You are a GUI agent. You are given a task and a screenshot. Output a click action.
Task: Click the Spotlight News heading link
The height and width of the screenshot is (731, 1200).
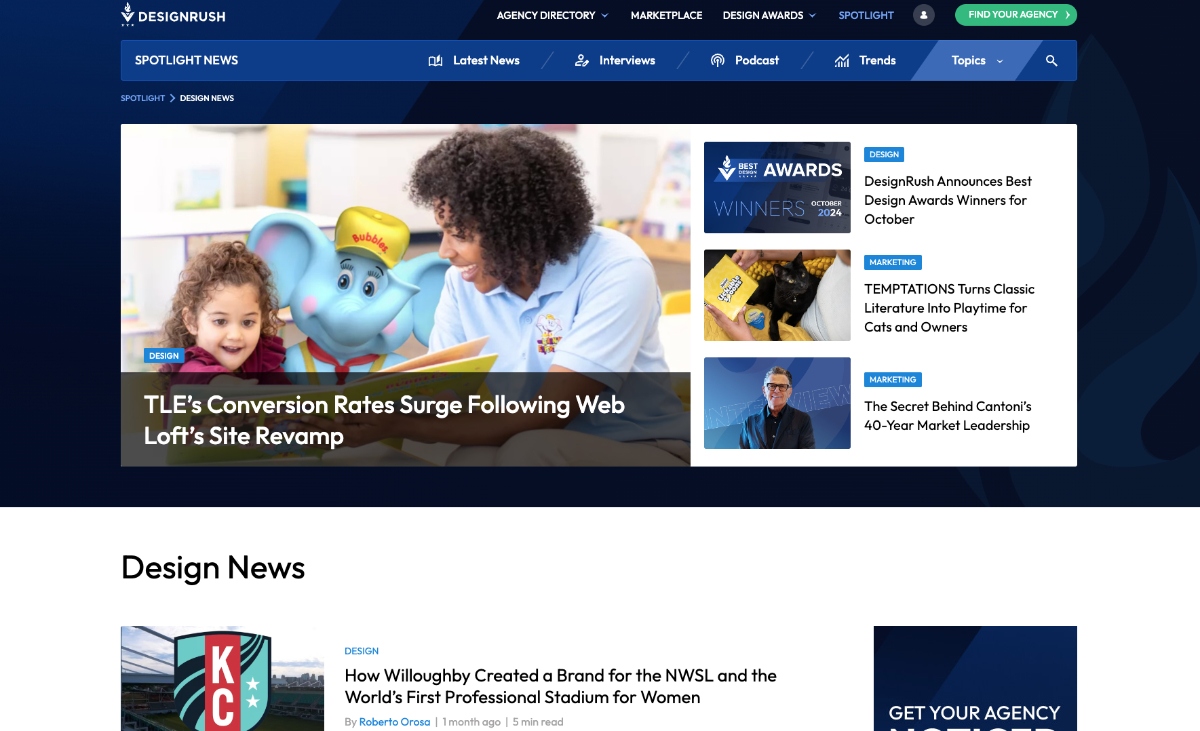pos(186,61)
